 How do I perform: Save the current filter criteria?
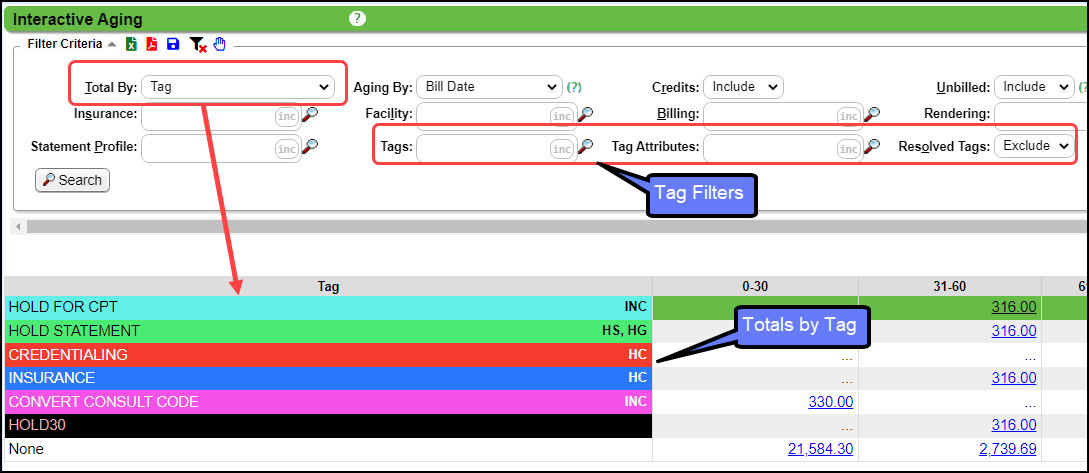pos(173,44)
